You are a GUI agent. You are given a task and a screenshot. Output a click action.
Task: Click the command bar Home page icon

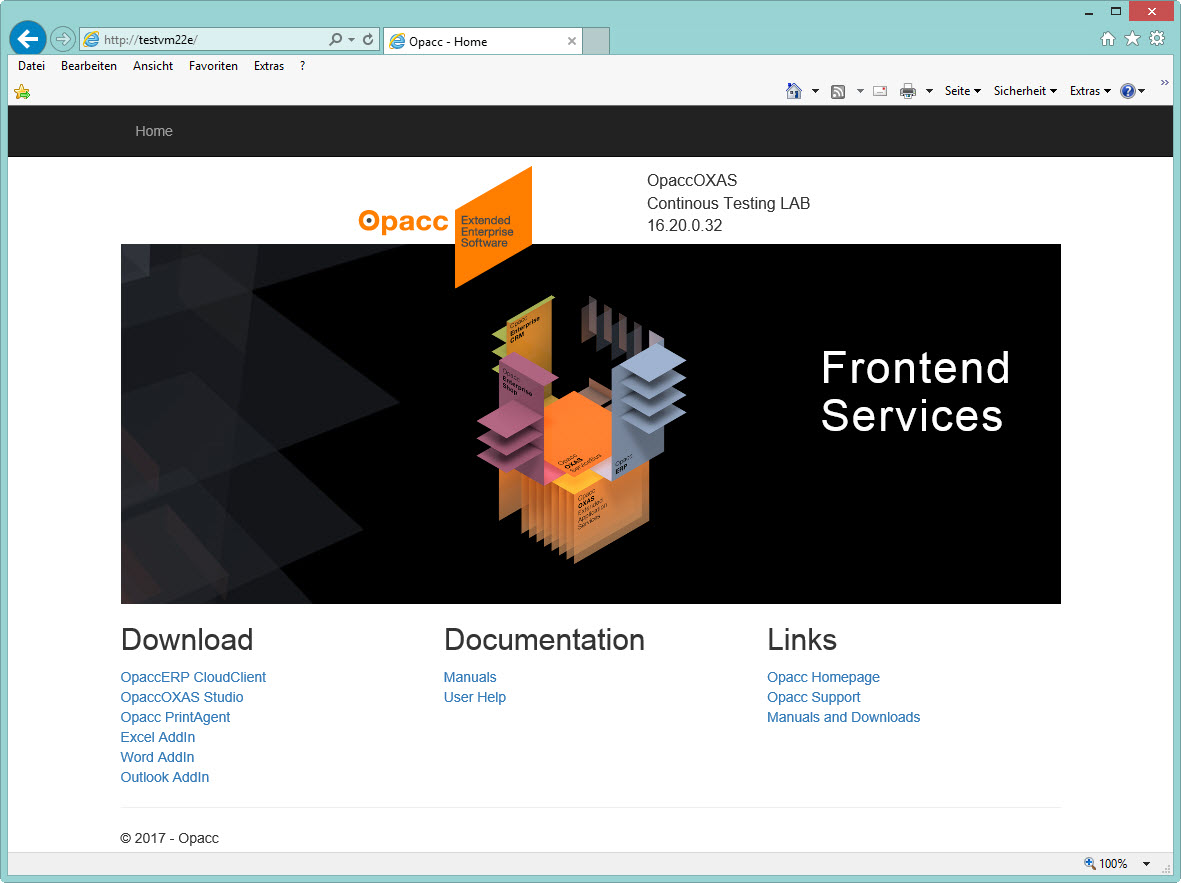click(793, 91)
